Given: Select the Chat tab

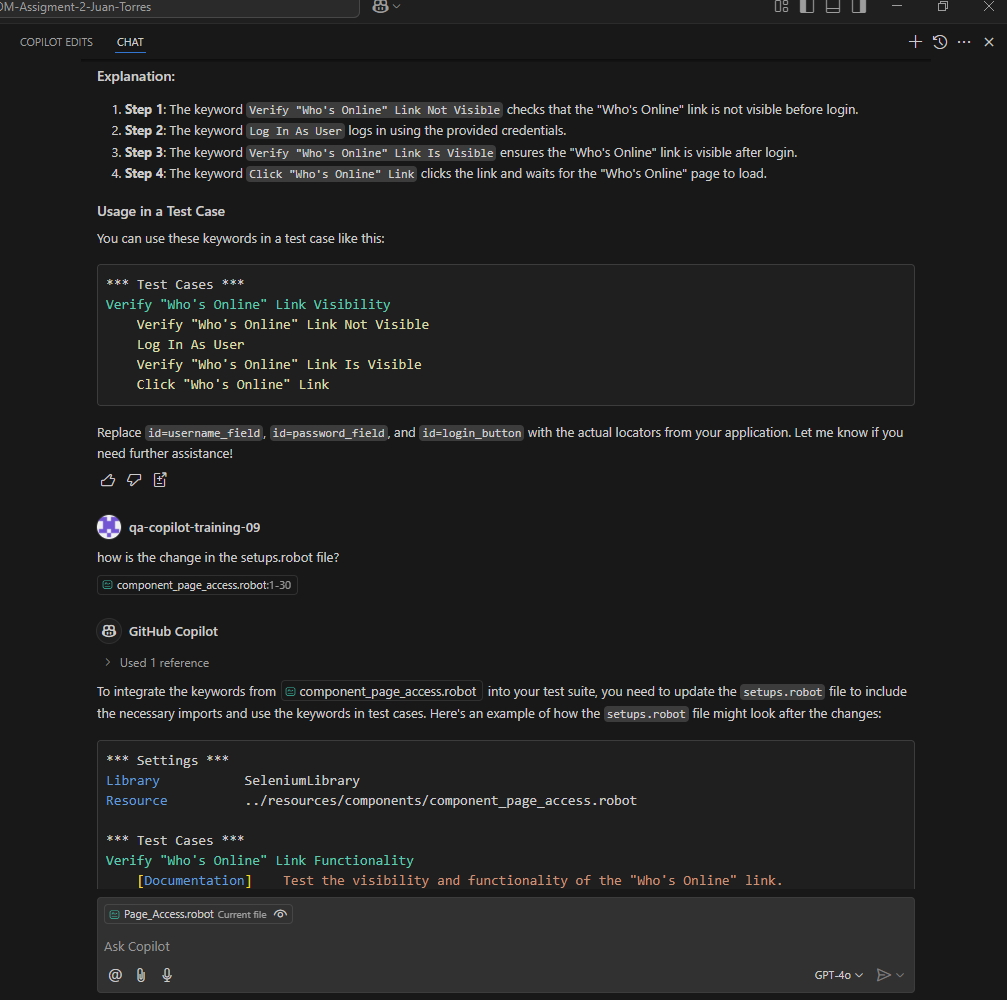Looking at the screenshot, I should [130, 42].
